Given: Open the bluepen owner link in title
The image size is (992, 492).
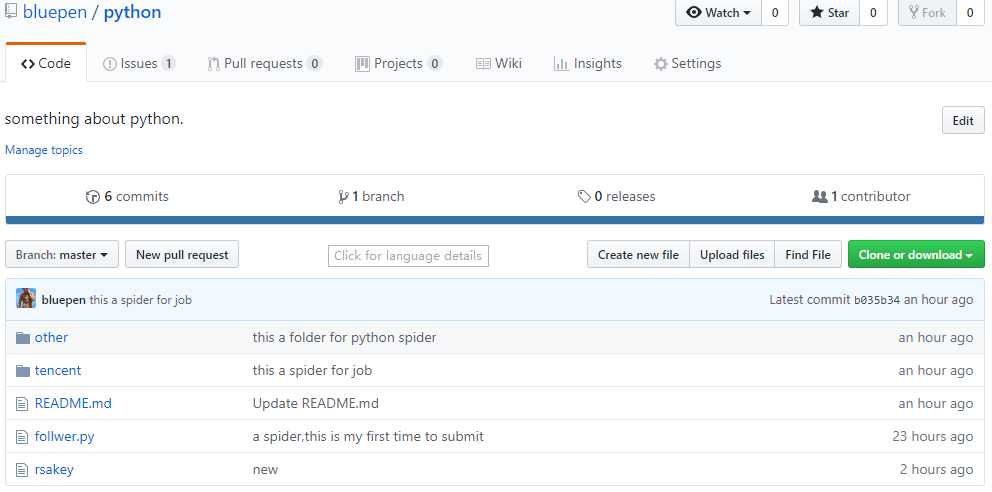Looking at the screenshot, I should pos(55,12).
